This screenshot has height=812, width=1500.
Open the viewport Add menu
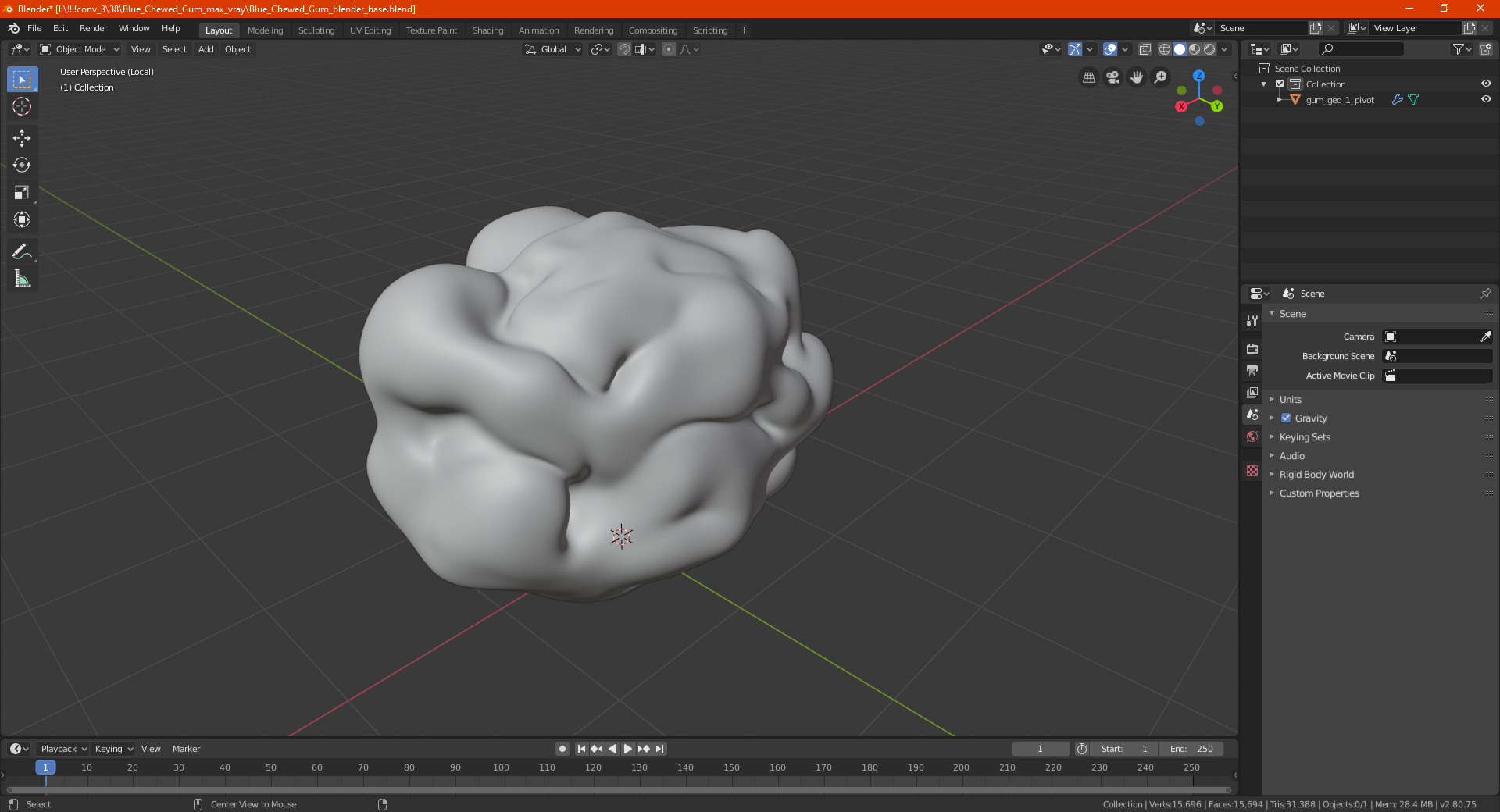(x=205, y=49)
